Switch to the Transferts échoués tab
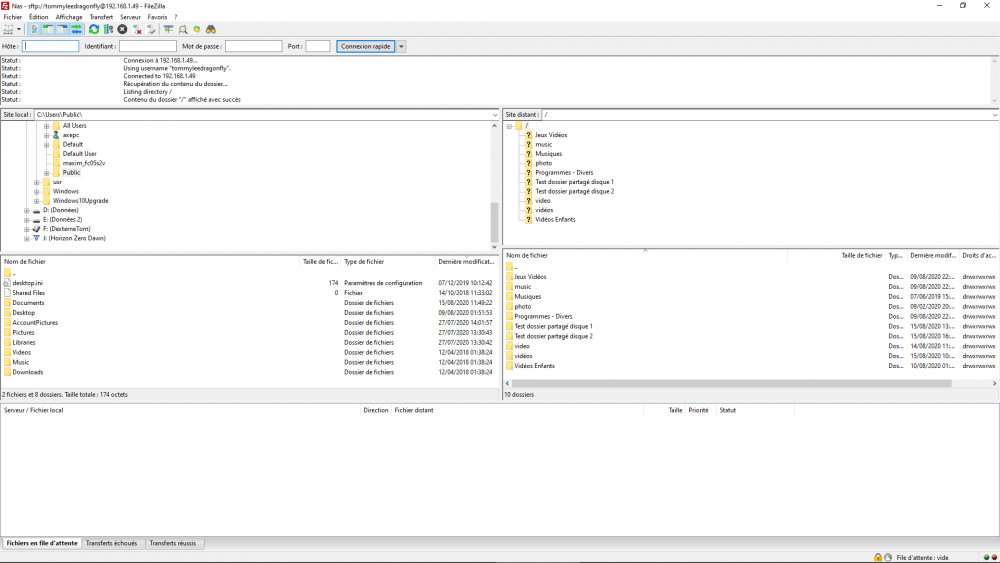 click(x=112, y=544)
